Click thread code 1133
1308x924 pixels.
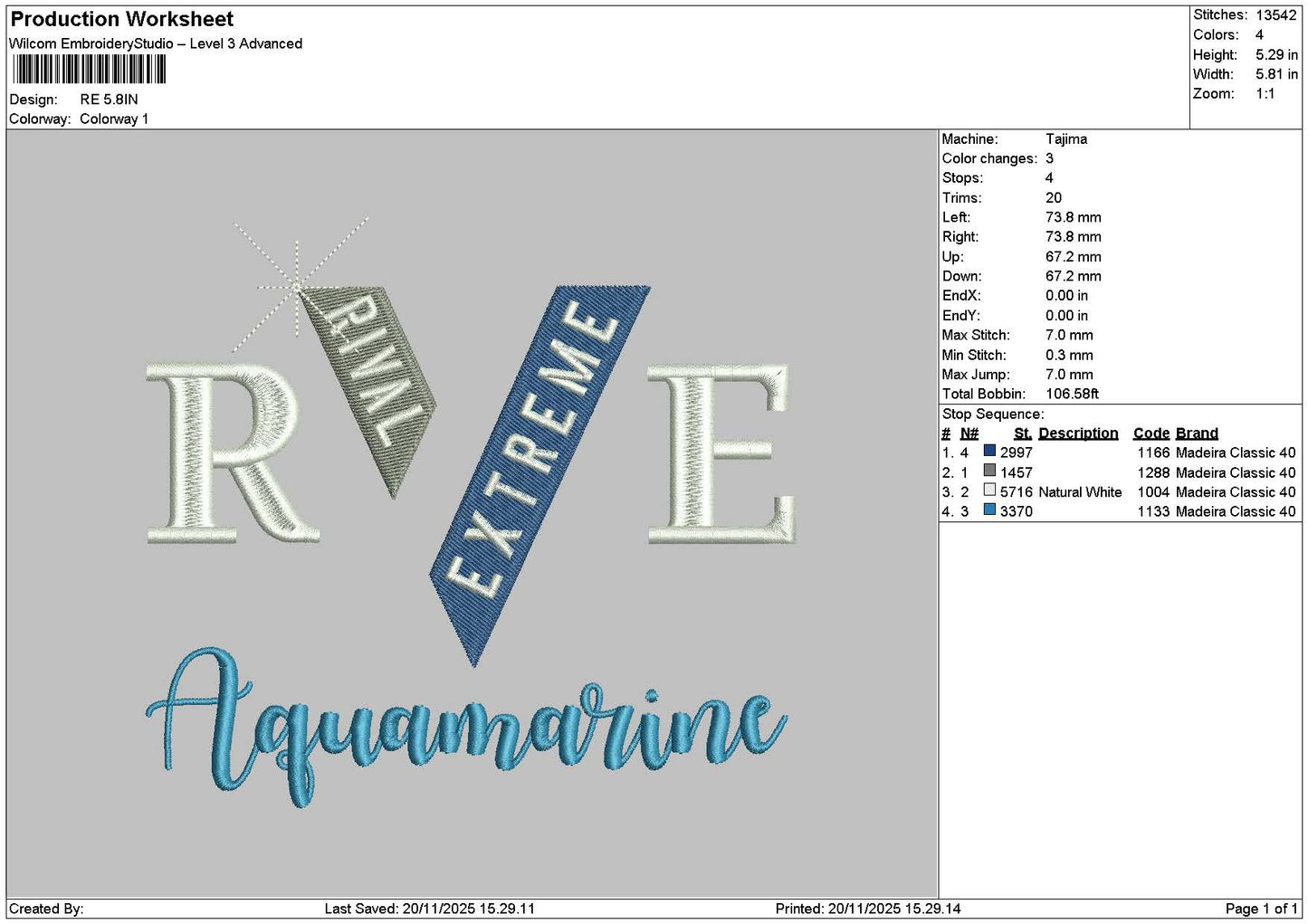click(1153, 511)
